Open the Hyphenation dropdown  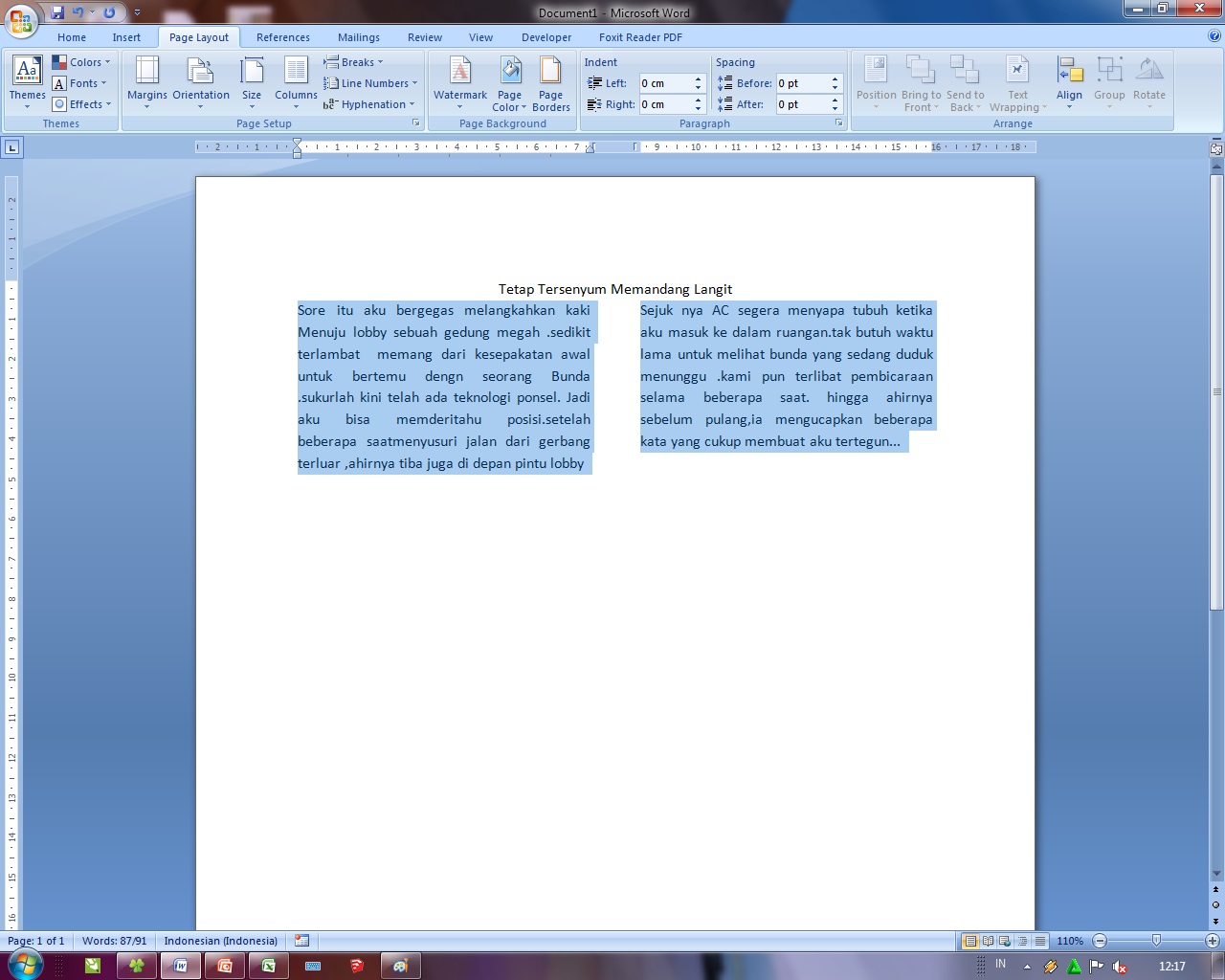[x=371, y=104]
